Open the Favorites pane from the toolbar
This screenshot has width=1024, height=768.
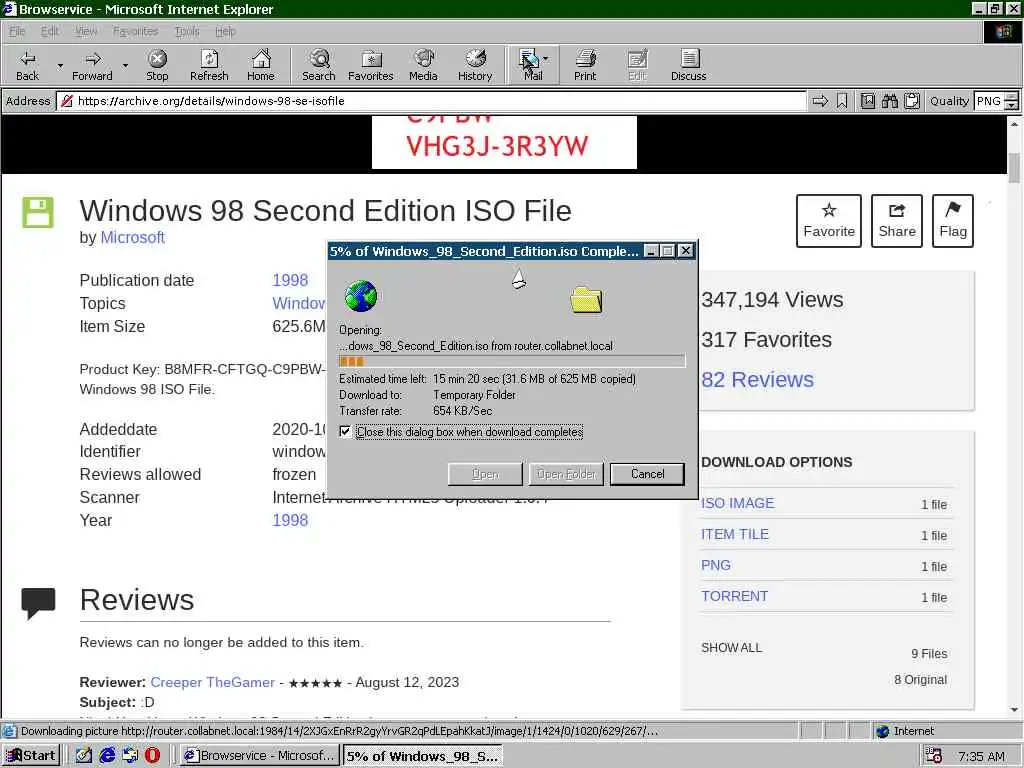coord(371,65)
